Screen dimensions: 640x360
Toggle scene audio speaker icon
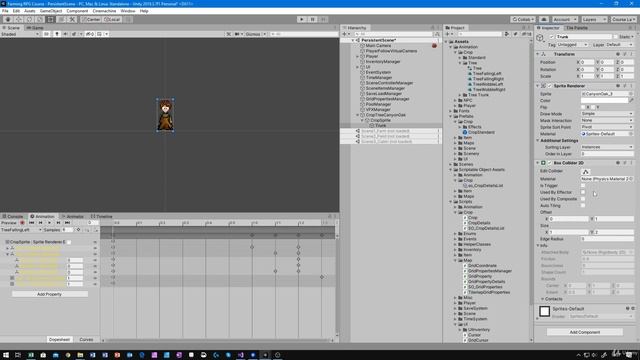click(x=65, y=34)
